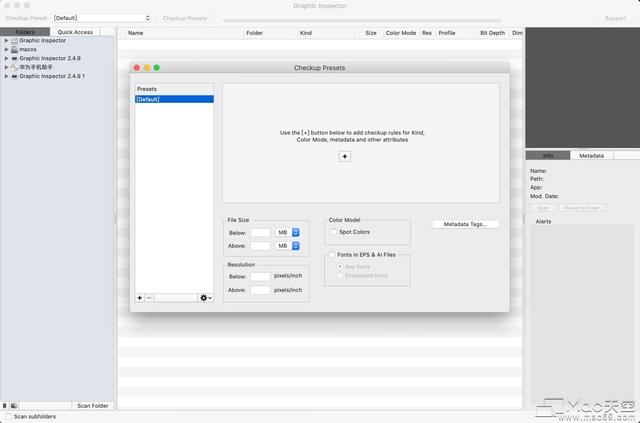The image size is (640, 423).
Task: Sort by the Res column header
Action: (x=428, y=33)
